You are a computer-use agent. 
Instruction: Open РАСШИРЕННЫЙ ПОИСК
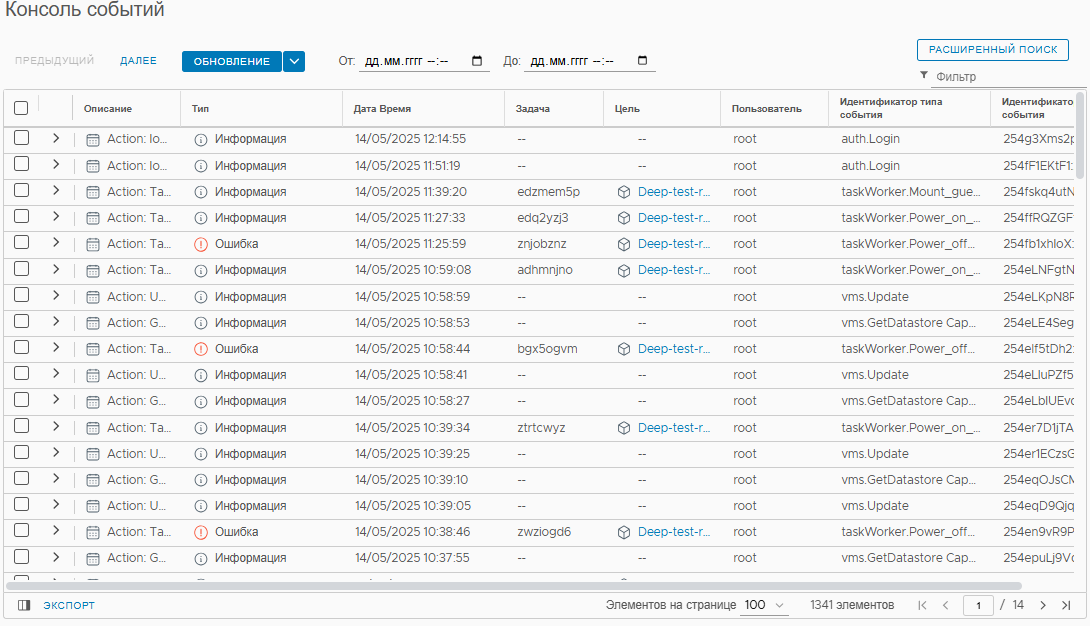pyautogui.click(x=993, y=49)
